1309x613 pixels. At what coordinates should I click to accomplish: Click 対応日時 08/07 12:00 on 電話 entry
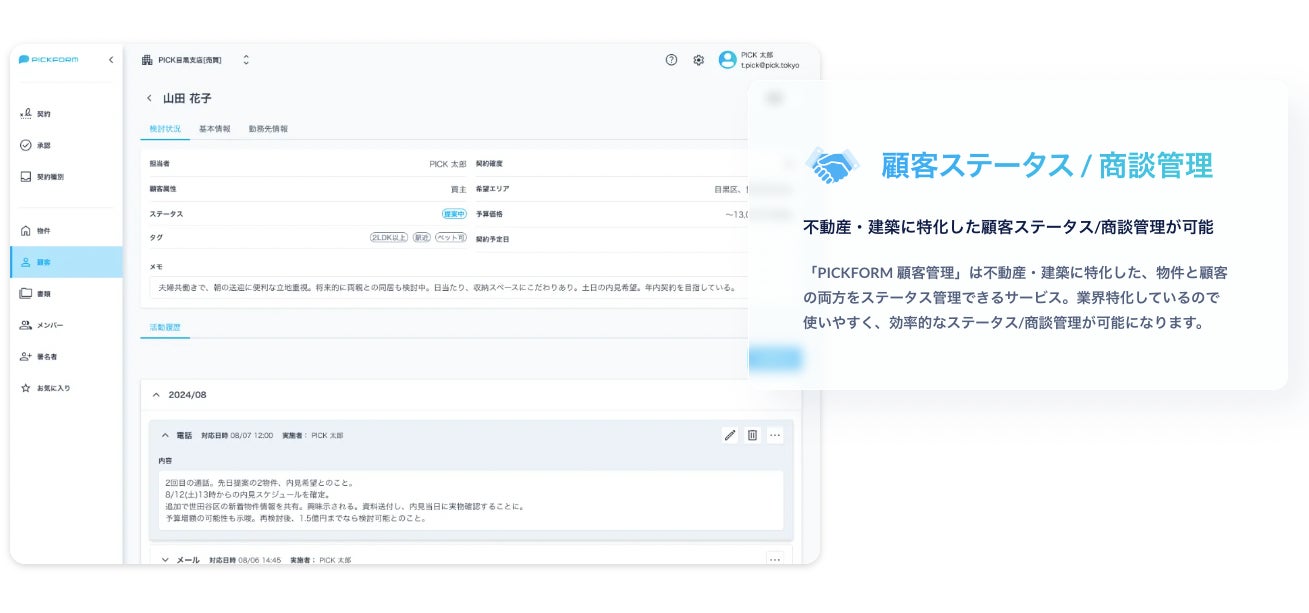click(x=237, y=436)
